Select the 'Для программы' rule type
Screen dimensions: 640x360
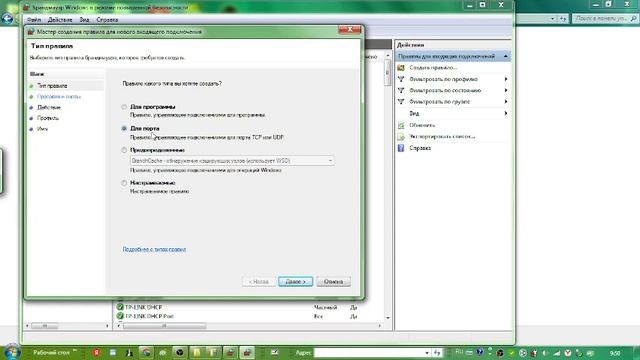click(x=124, y=107)
